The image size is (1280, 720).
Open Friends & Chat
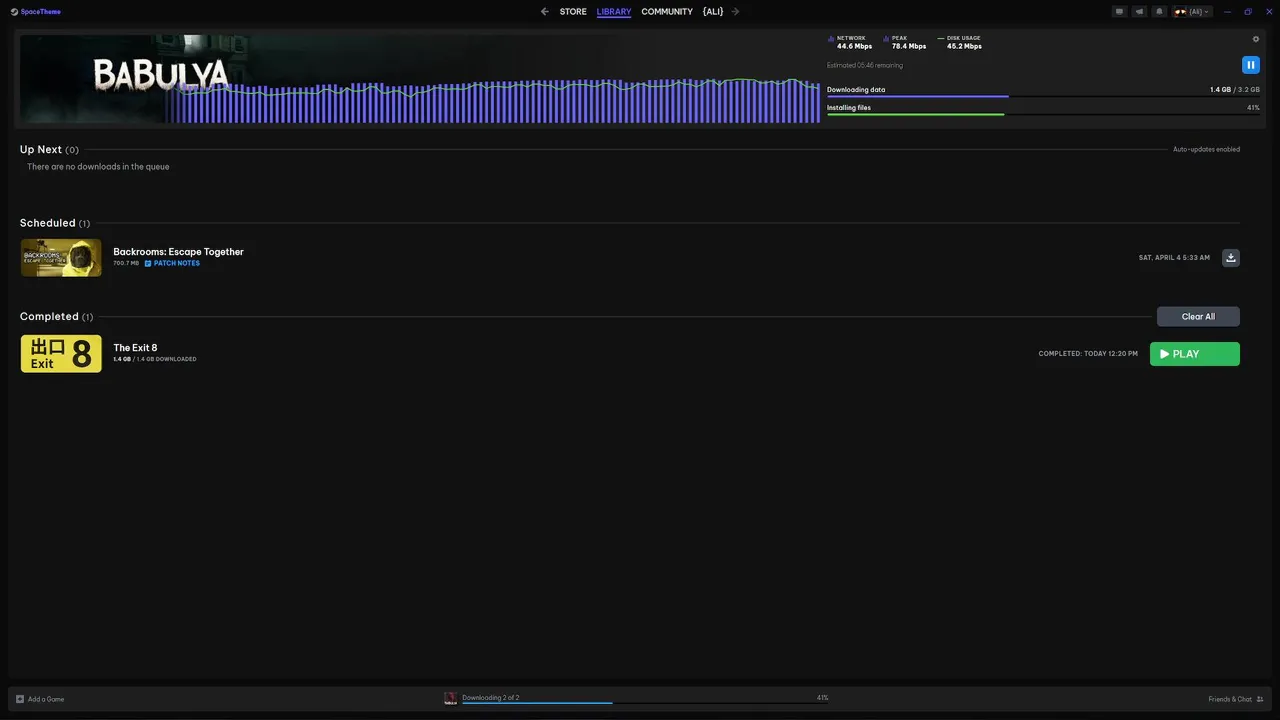click(x=1236, y=699)
